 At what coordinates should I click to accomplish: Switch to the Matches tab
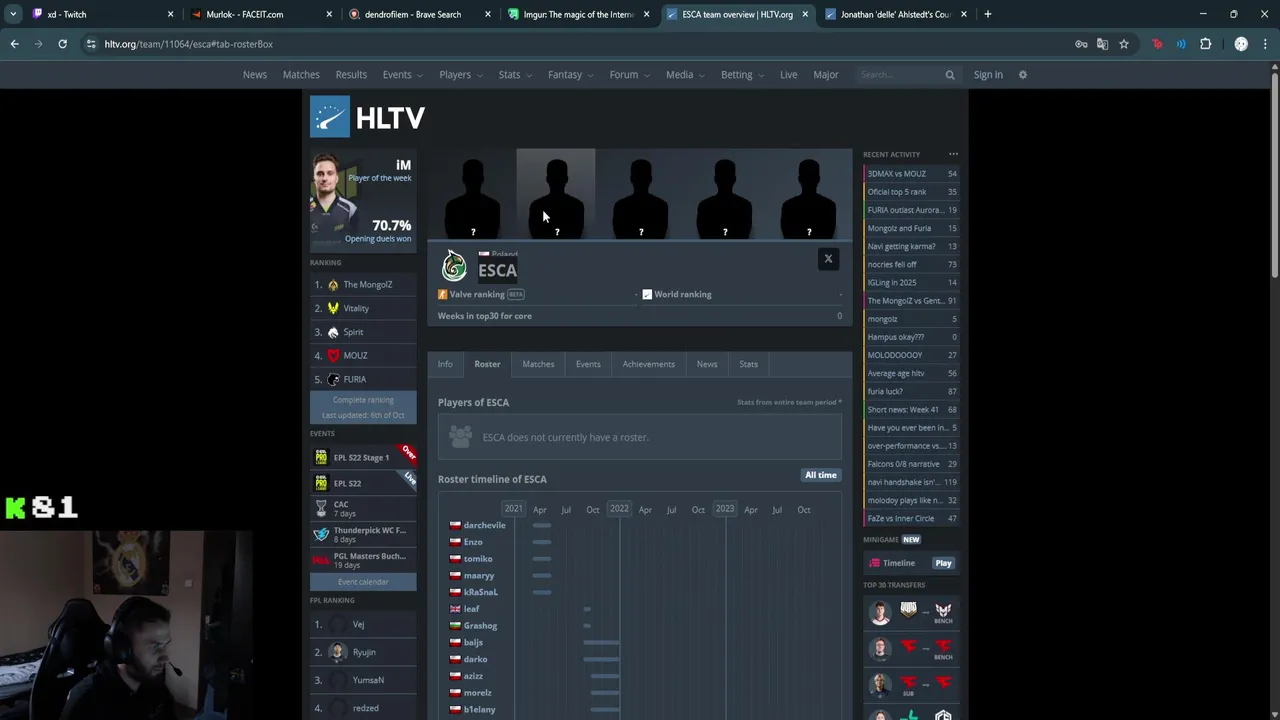pos(538,364)
